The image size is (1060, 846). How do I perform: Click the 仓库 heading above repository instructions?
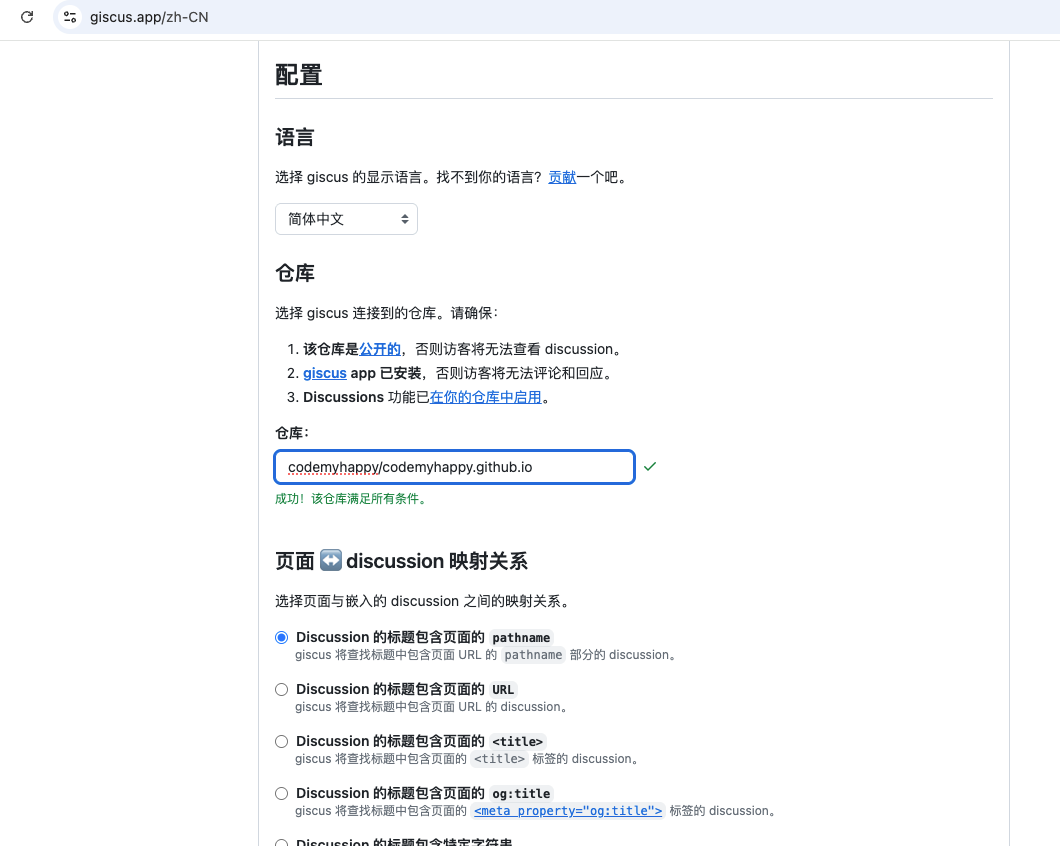(295, 273)
